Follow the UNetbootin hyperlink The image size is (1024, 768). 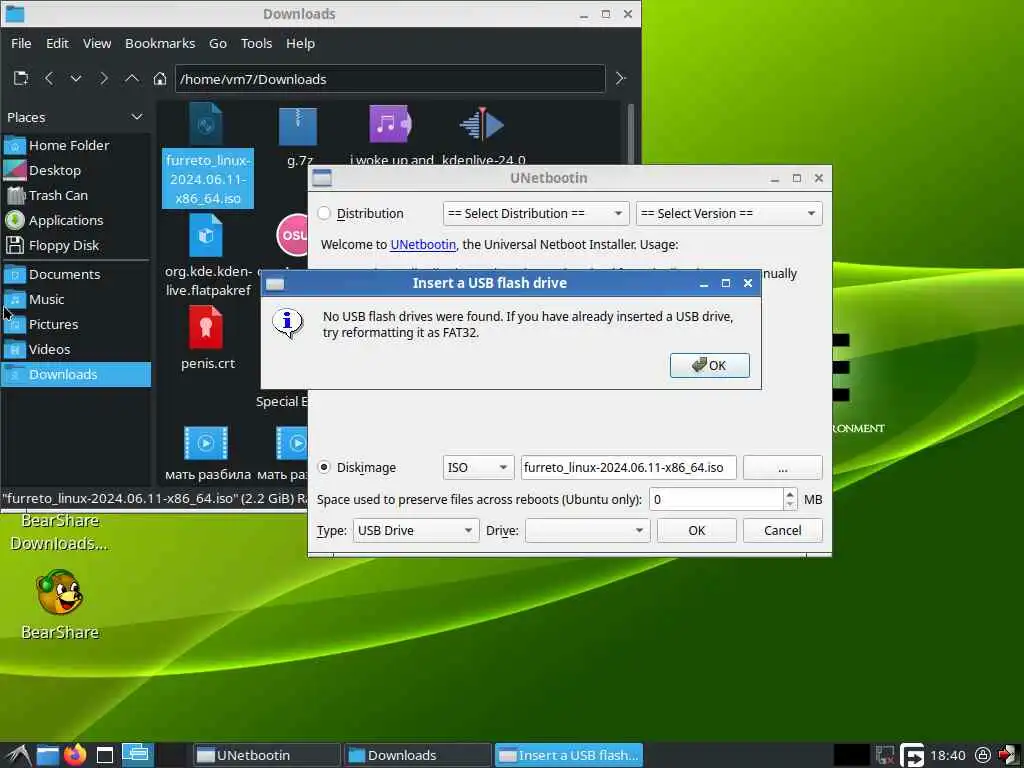[423, 244]
